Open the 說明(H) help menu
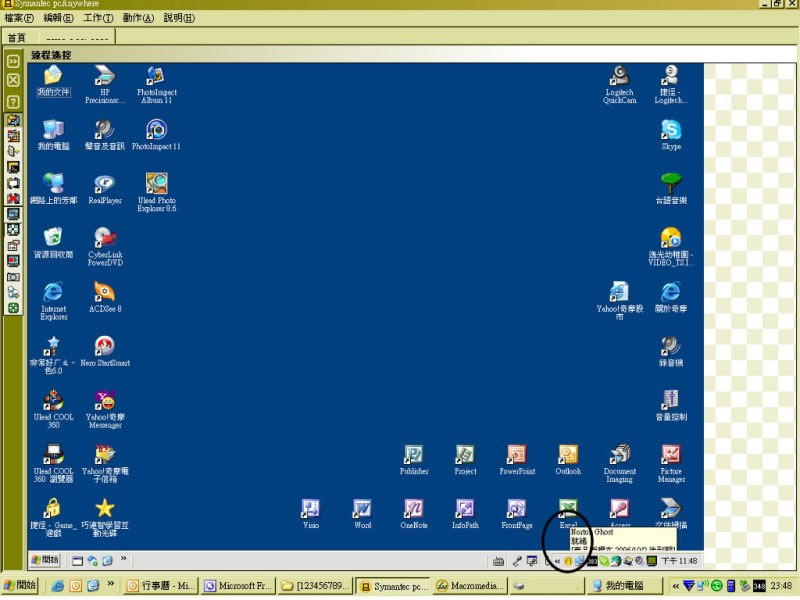 point(179,18)
